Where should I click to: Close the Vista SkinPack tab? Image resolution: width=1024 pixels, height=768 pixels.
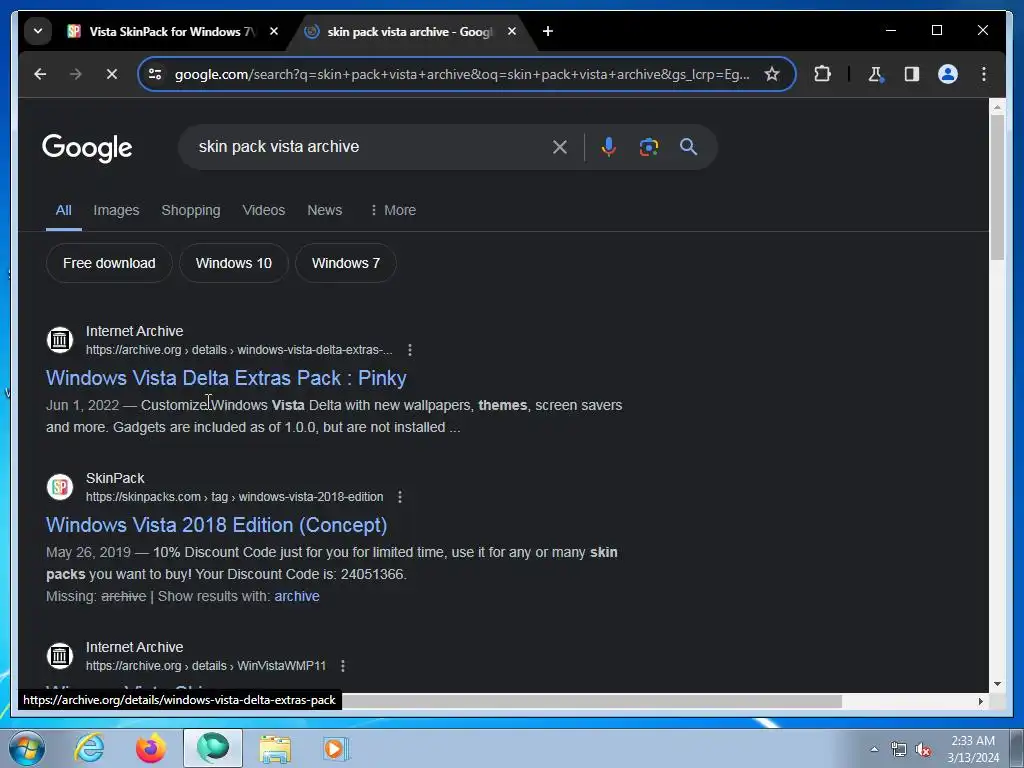coord(274,31)
